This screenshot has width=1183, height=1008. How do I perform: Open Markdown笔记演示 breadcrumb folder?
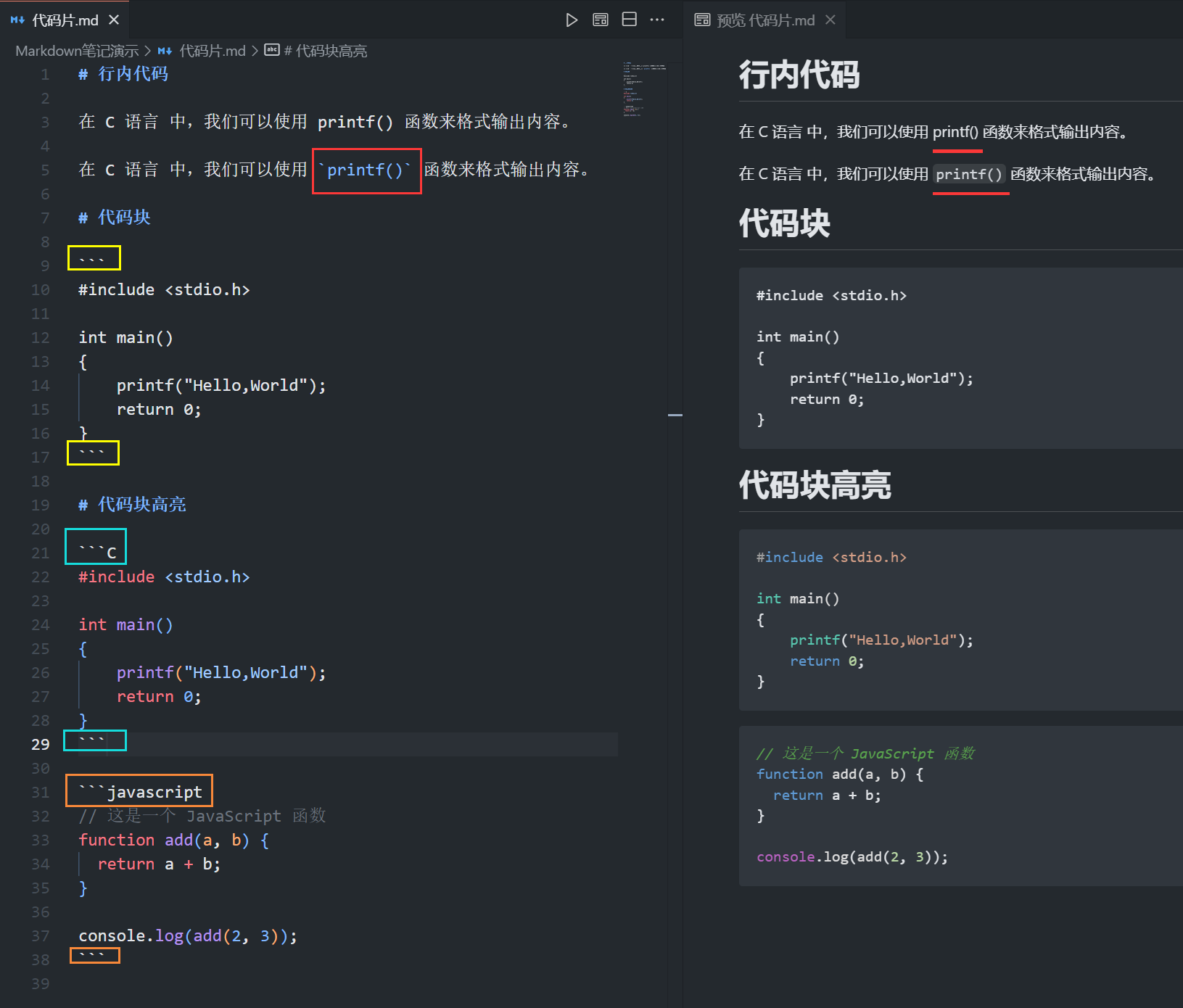(x=77, y=51)
